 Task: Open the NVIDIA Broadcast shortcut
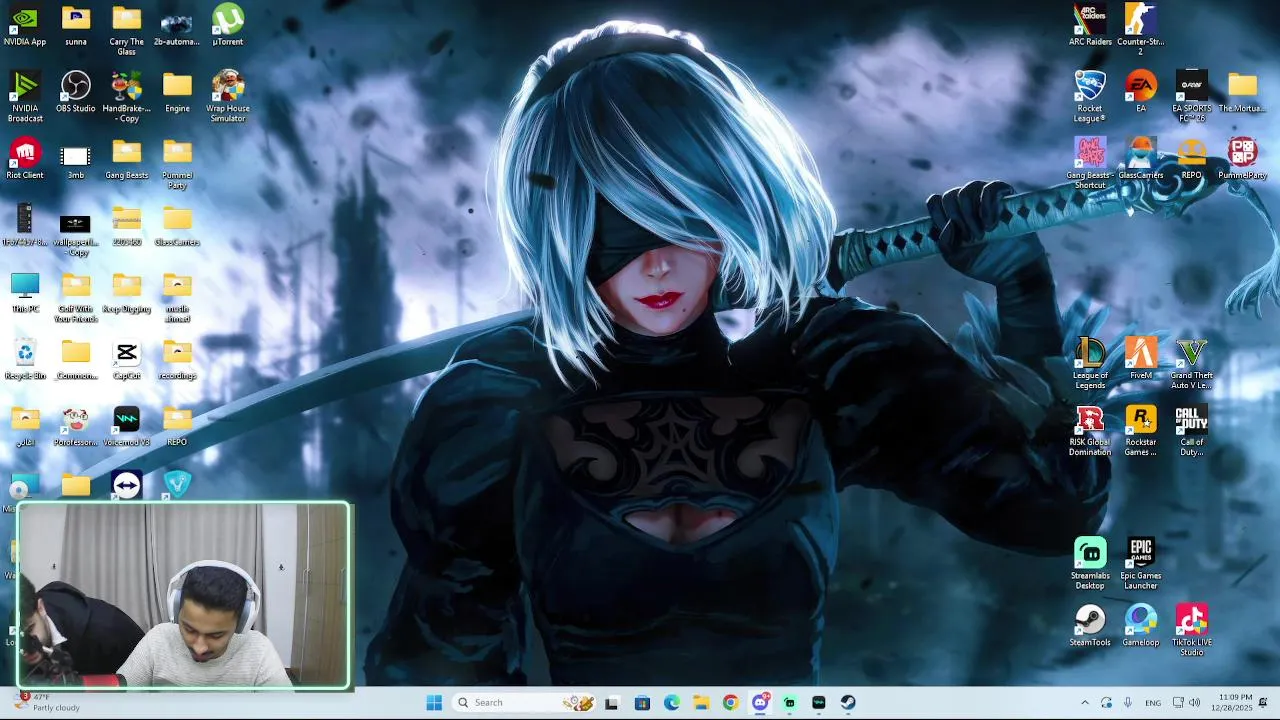point(25,97)
